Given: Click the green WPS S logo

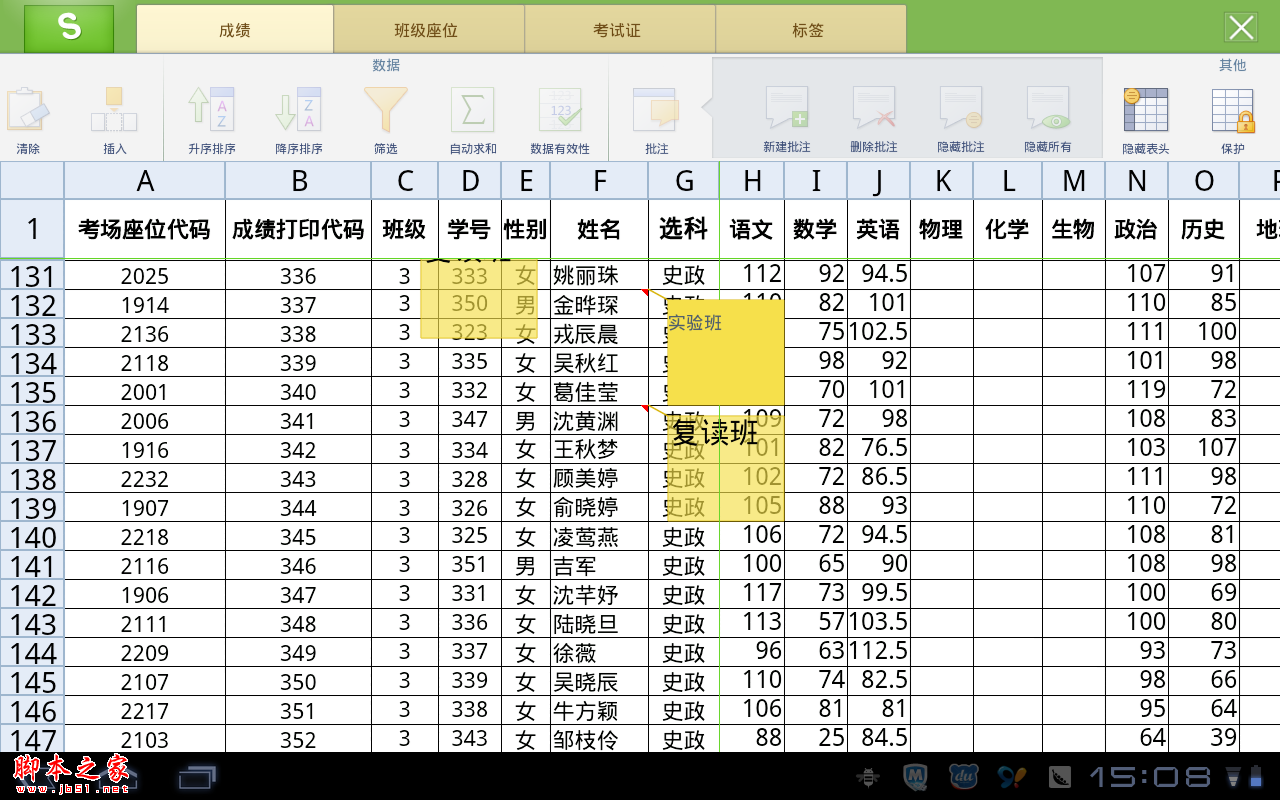Looking at the screenshot, I should (69, 28).
